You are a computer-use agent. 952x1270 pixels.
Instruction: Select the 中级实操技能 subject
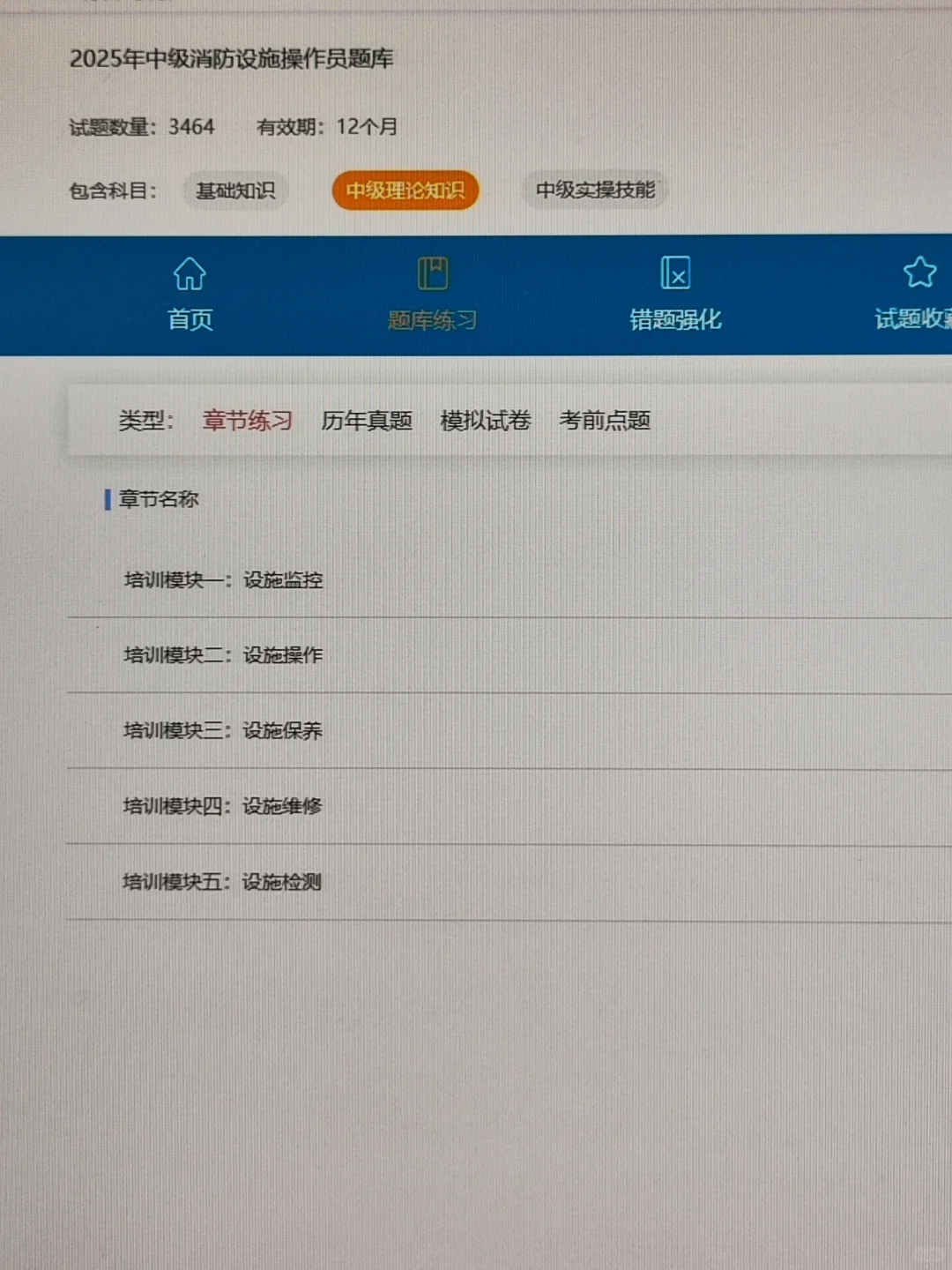(x=596, y=190)
